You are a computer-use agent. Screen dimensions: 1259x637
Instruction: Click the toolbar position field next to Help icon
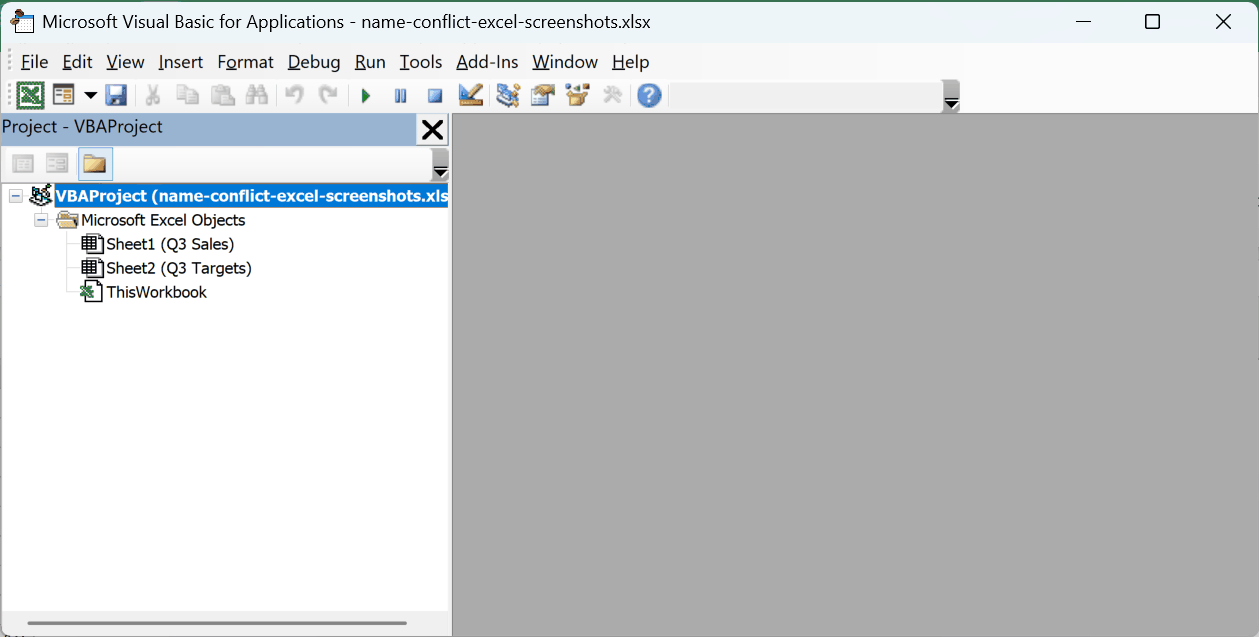point(805,96)
